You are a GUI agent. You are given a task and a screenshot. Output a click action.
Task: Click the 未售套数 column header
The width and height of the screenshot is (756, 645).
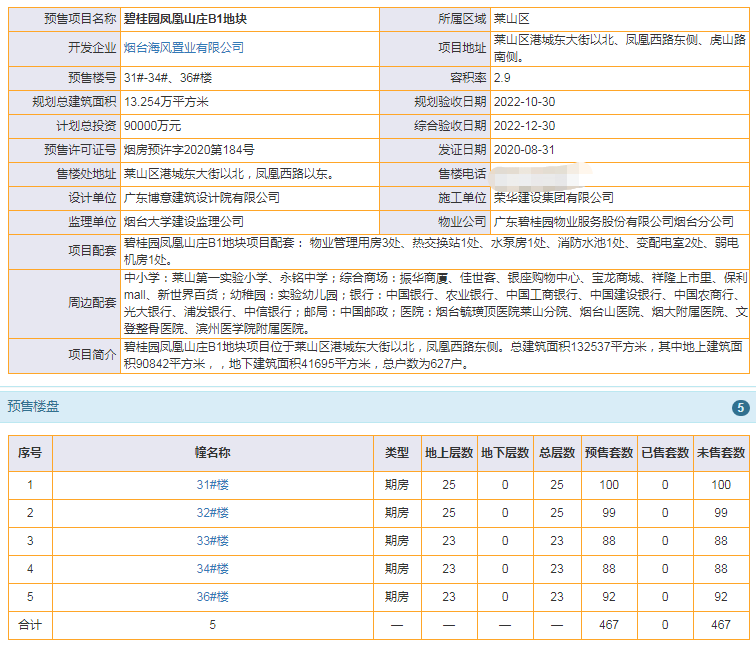(720, 453)
